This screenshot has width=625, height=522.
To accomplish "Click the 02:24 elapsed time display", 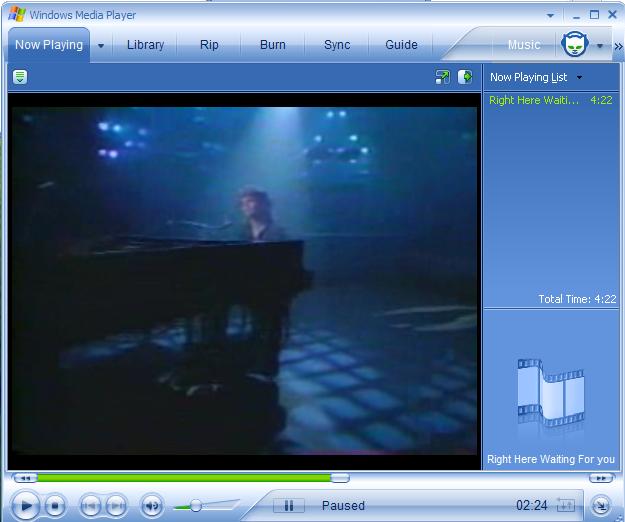I will pyautogui.click(x=532, y=506).
